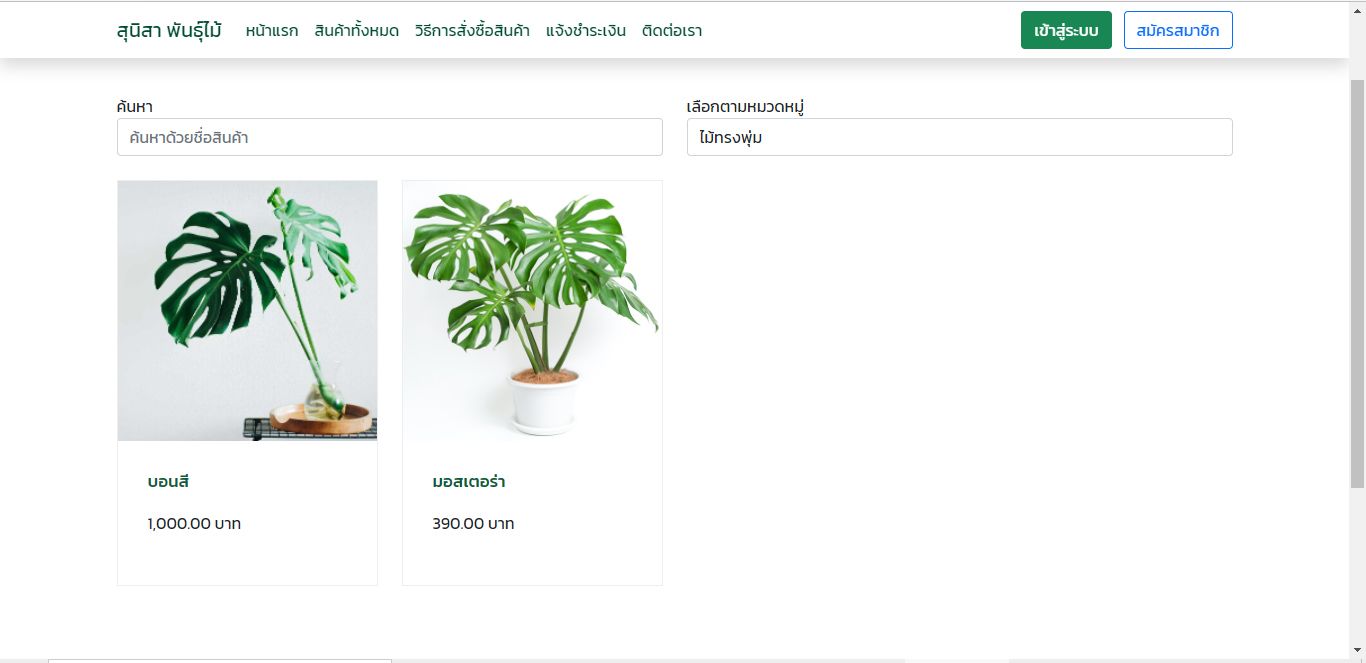The image size is (1366, 663).
Task: Select the 390.00 บาท price text
Action: [x=473, y=523]
